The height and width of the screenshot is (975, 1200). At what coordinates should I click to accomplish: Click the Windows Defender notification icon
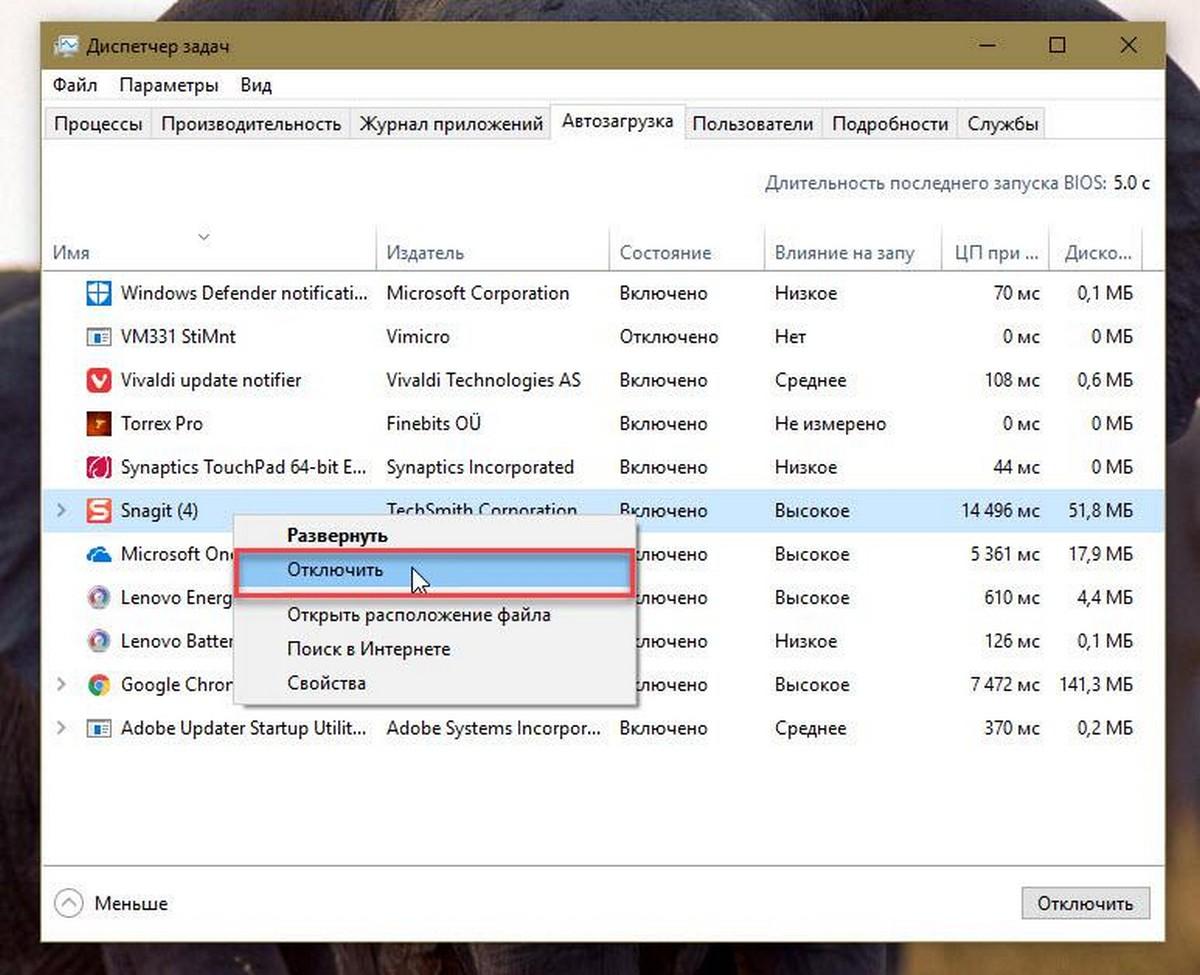tap(98, 293)
